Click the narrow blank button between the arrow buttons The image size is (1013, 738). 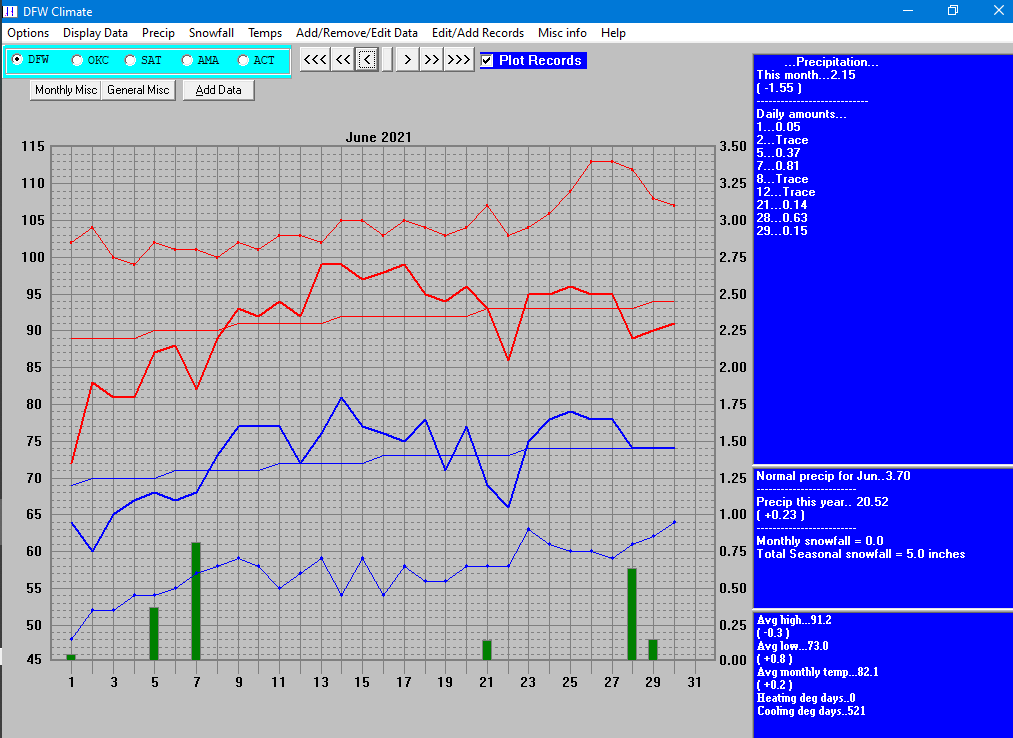387,60
